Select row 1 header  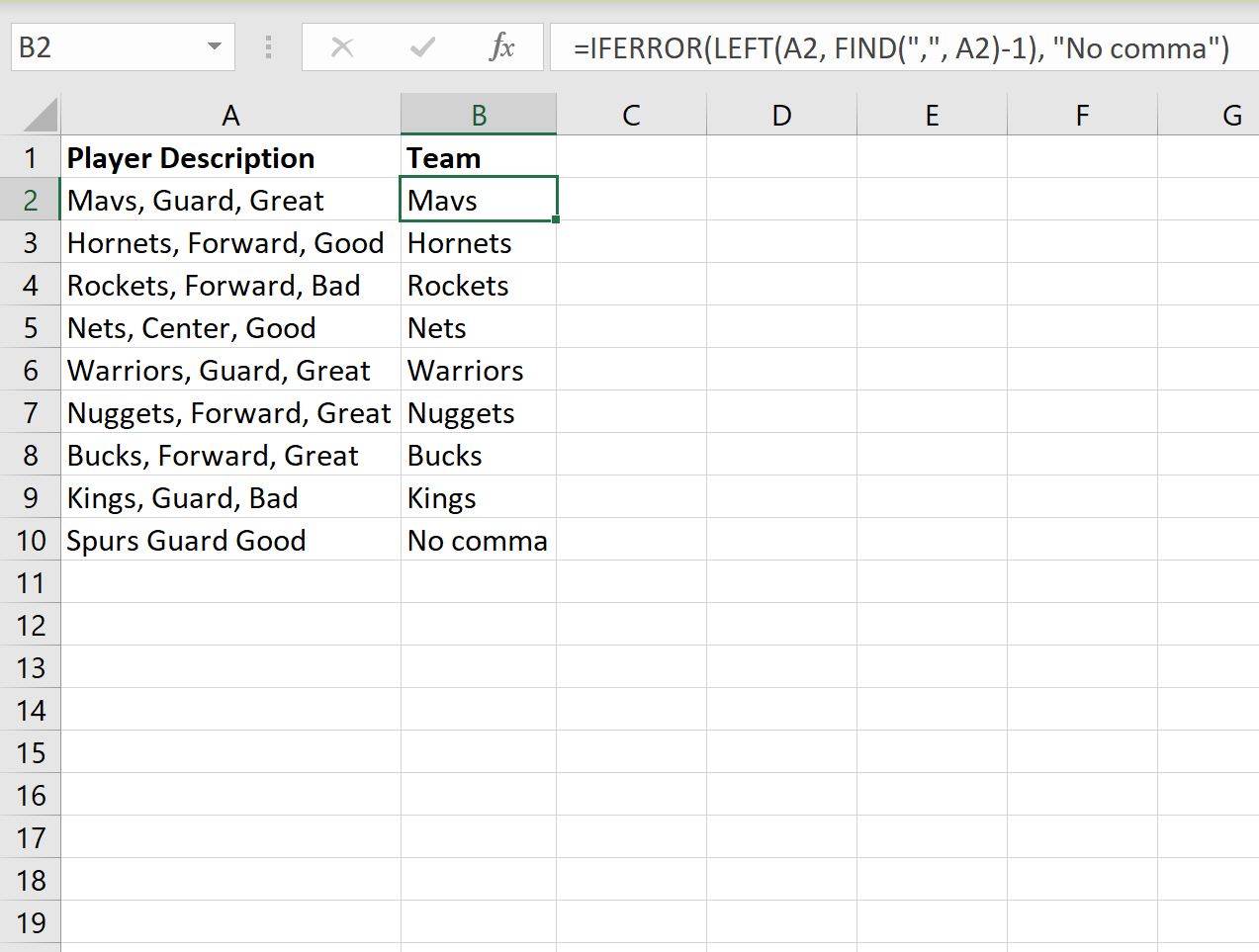click(x=31, y=157)
